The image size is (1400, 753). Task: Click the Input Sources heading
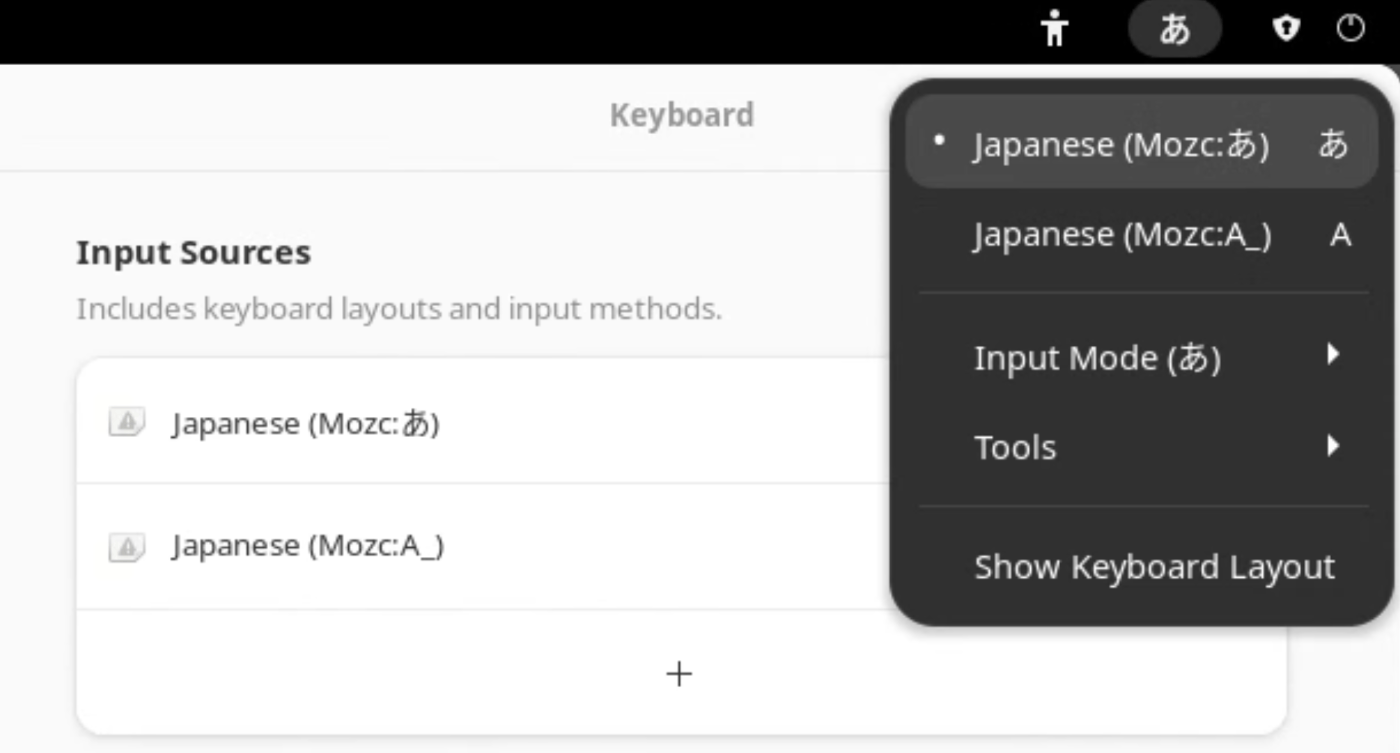tap(193, 252)
